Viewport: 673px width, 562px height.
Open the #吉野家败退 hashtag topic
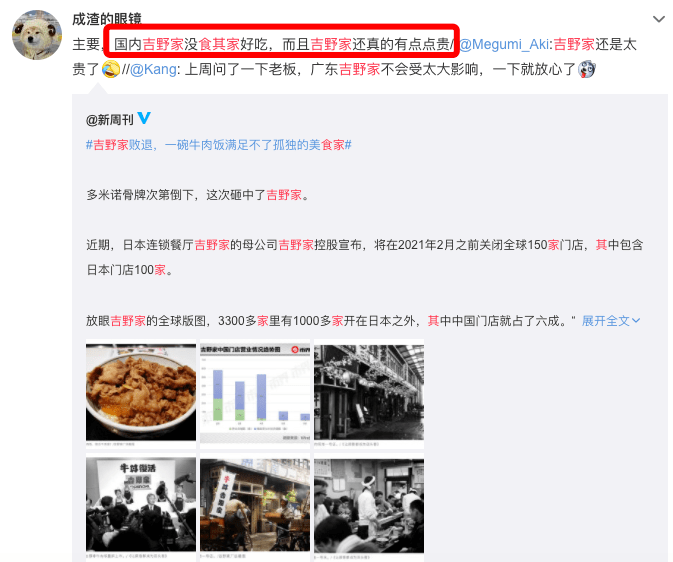point(218,145)
